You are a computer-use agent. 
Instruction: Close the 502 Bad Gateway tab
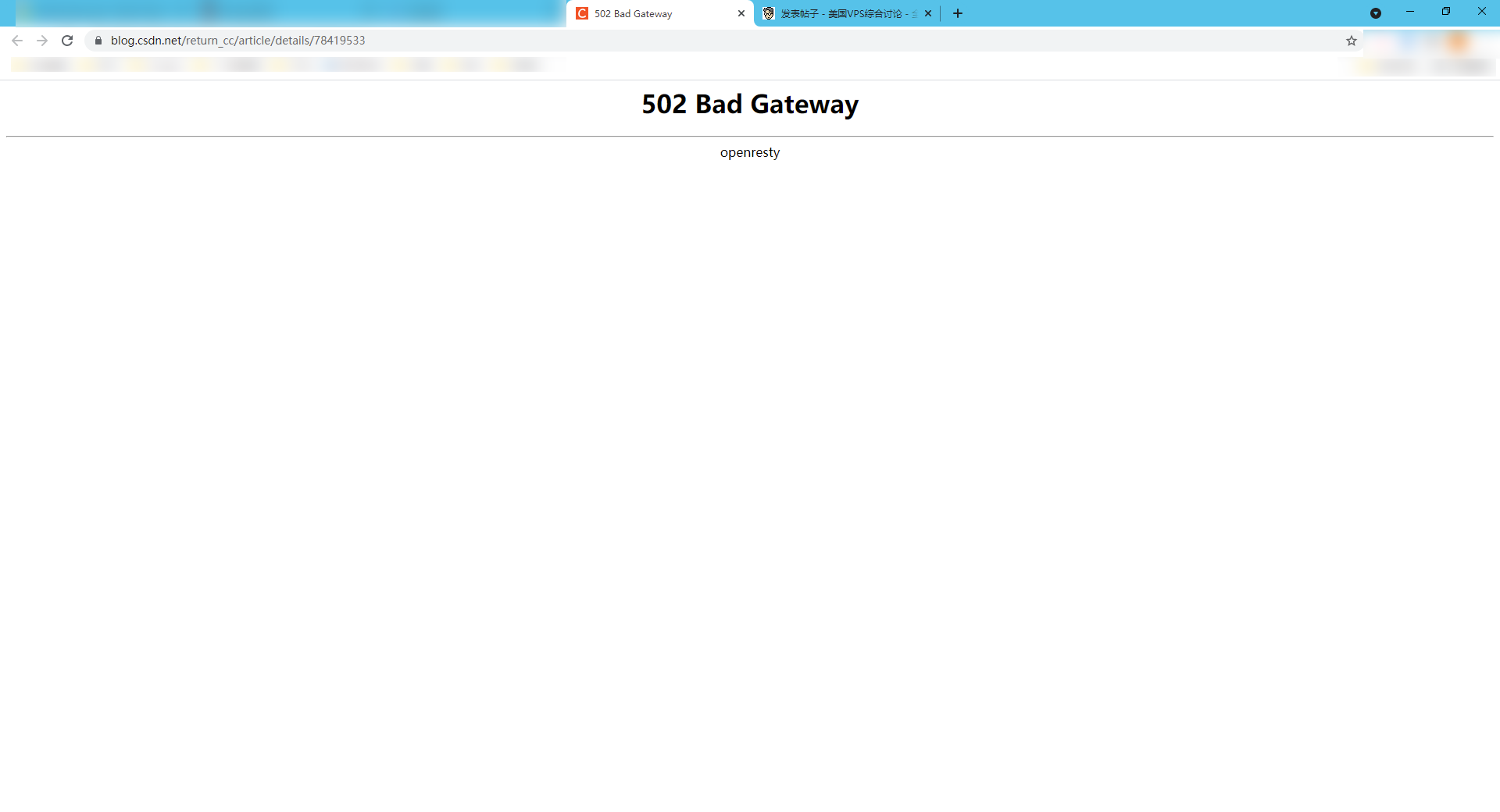tap(741, 13)
